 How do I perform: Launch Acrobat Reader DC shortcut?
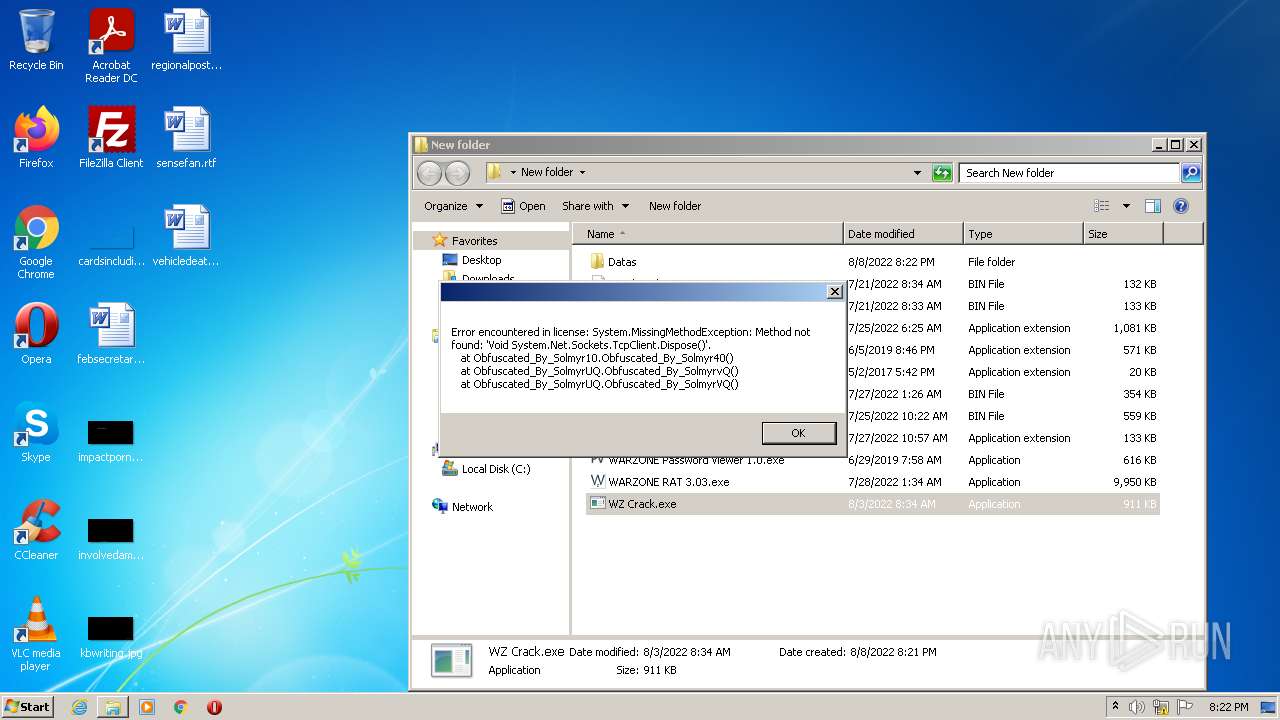point(111,45)
